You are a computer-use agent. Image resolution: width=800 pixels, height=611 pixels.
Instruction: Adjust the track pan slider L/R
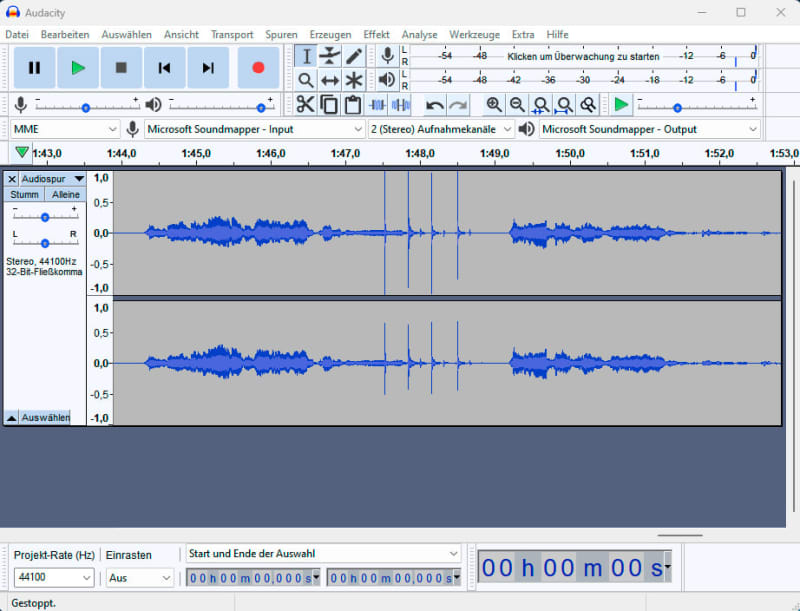pos(45,243)
